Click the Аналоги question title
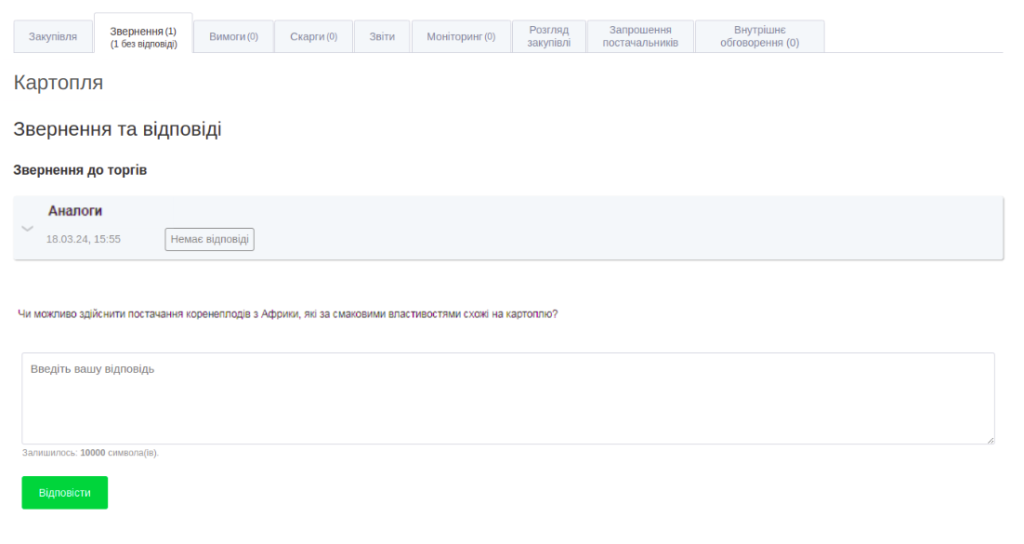1024x544 pixels. pos(75,211)
